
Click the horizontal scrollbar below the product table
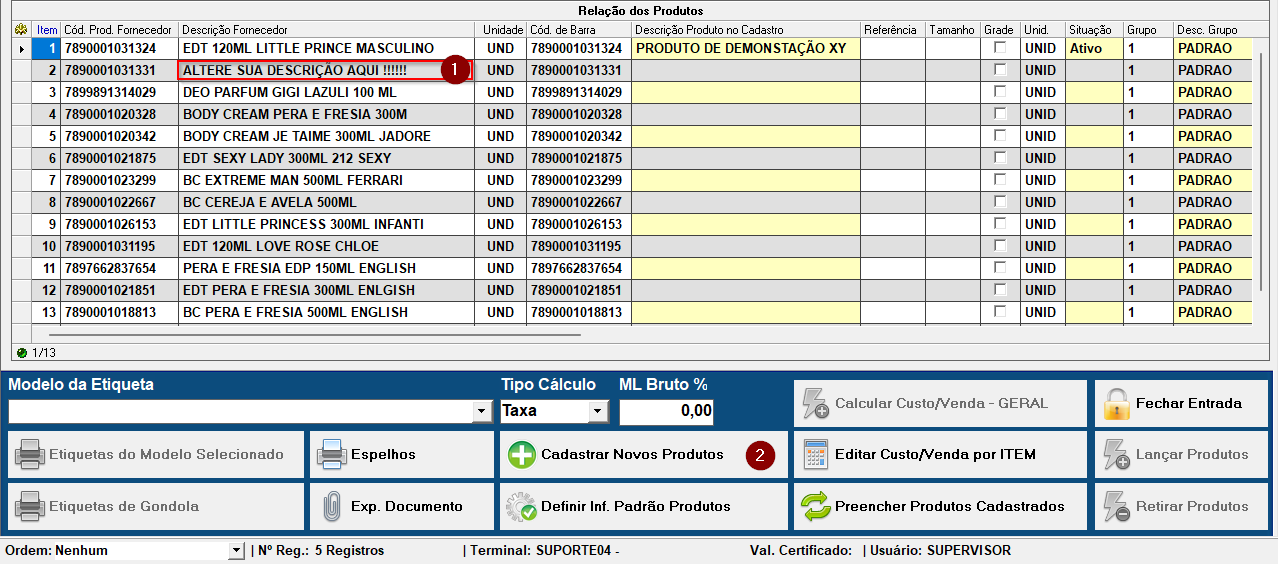300,334
